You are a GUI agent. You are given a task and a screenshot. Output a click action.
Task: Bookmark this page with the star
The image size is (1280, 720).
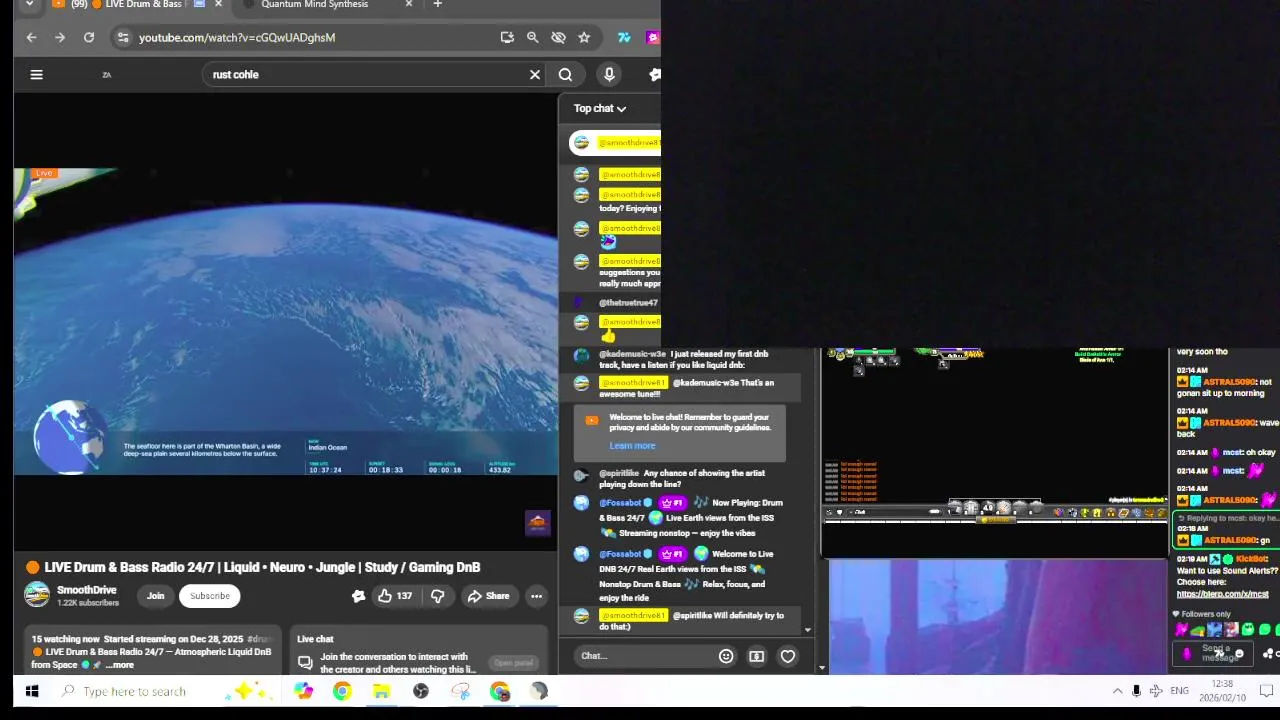coord(584,37)
